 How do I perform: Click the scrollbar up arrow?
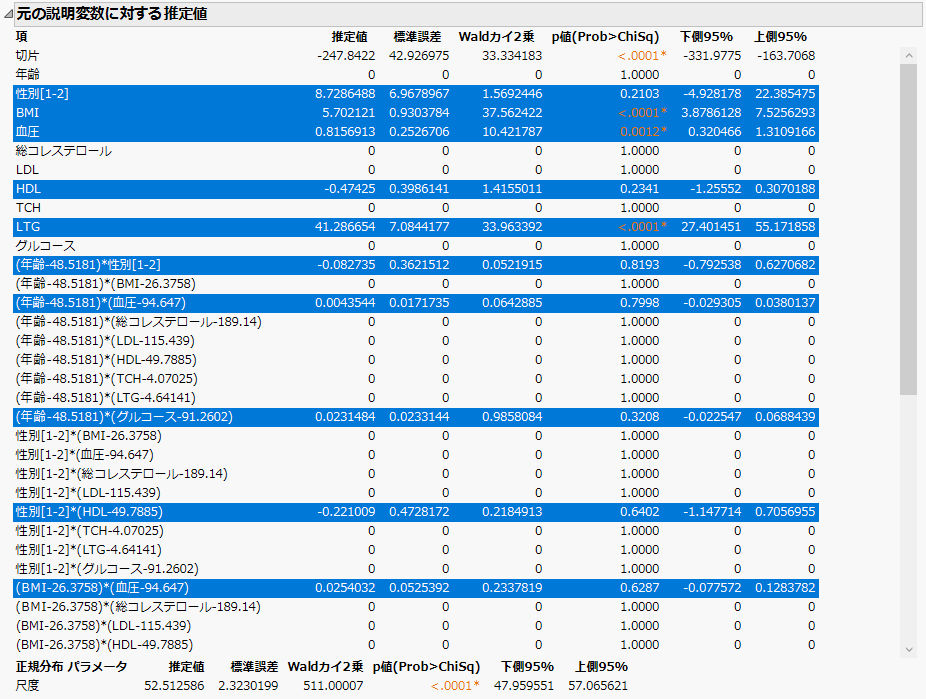(908, 55)
